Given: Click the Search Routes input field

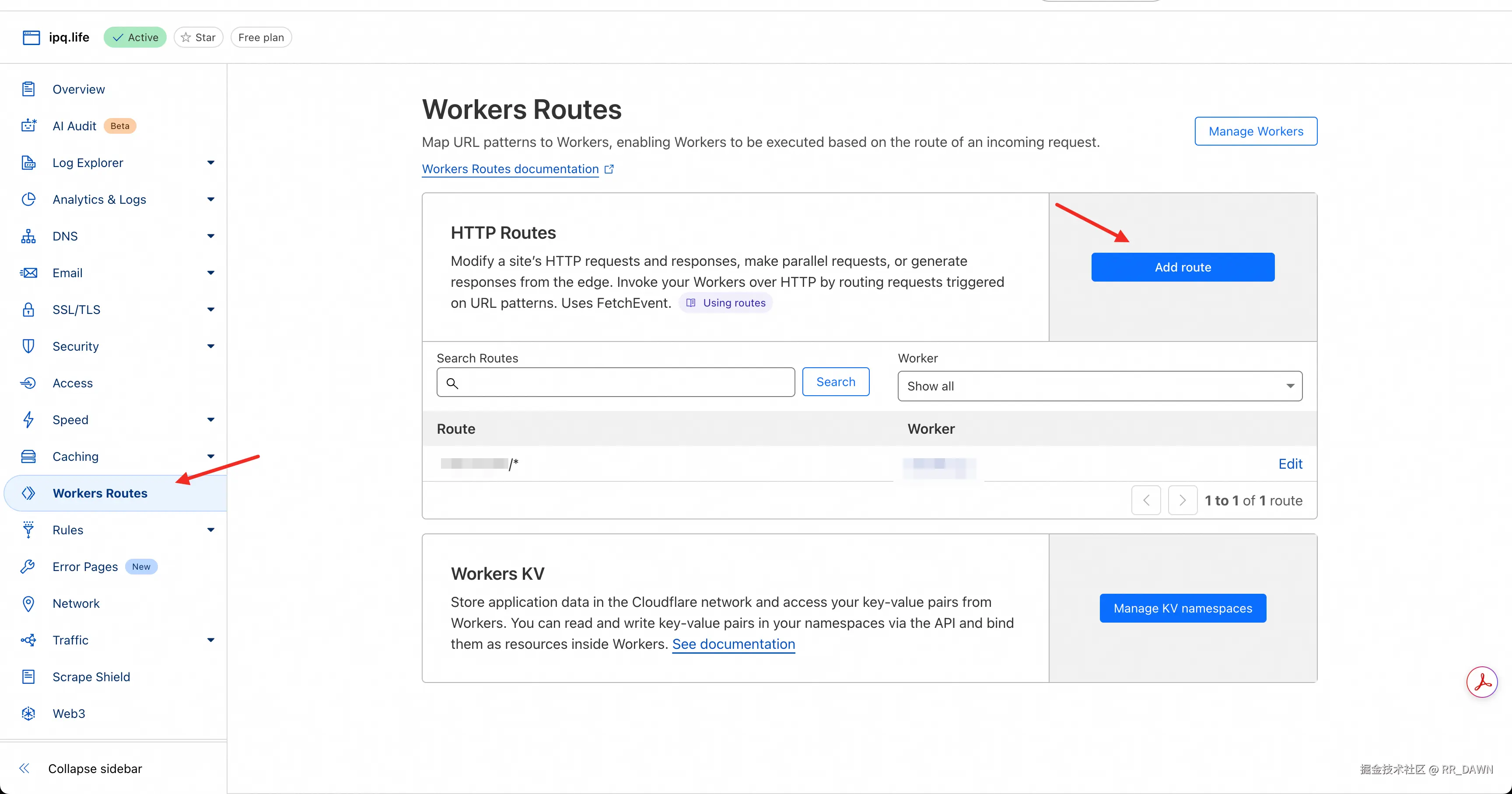Looking at the screenshot, I should 622,382.
